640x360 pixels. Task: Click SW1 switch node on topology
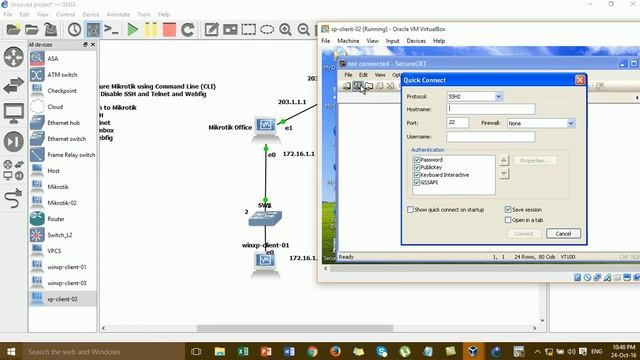coord(265,218)
